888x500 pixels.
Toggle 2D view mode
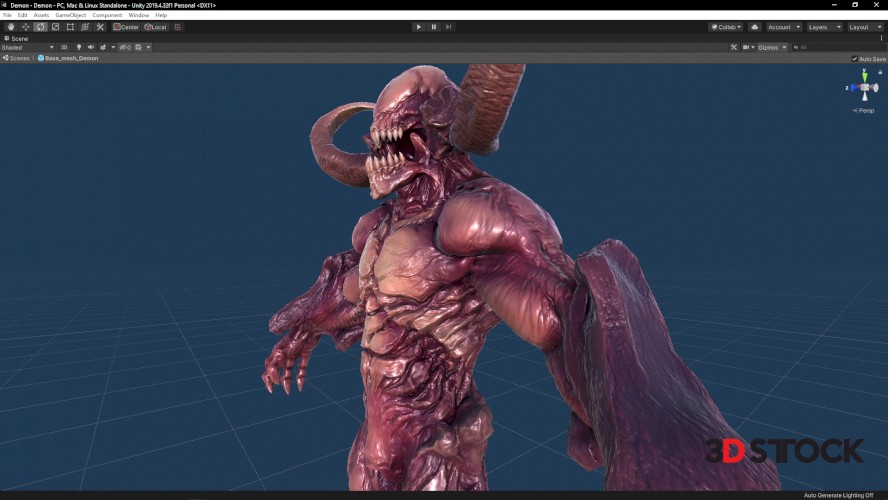click(x=64, y=48)
